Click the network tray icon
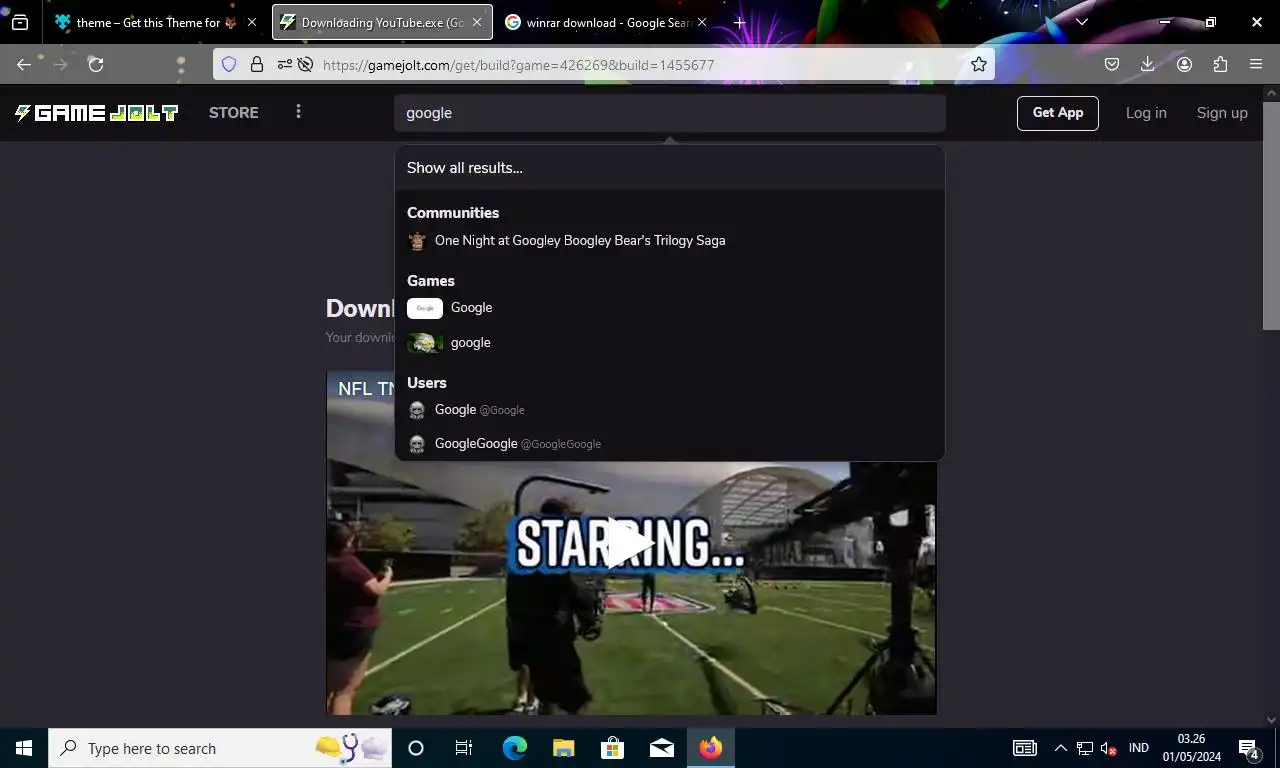Screen dimensions: 1280x768 [x=1084, y=748]
